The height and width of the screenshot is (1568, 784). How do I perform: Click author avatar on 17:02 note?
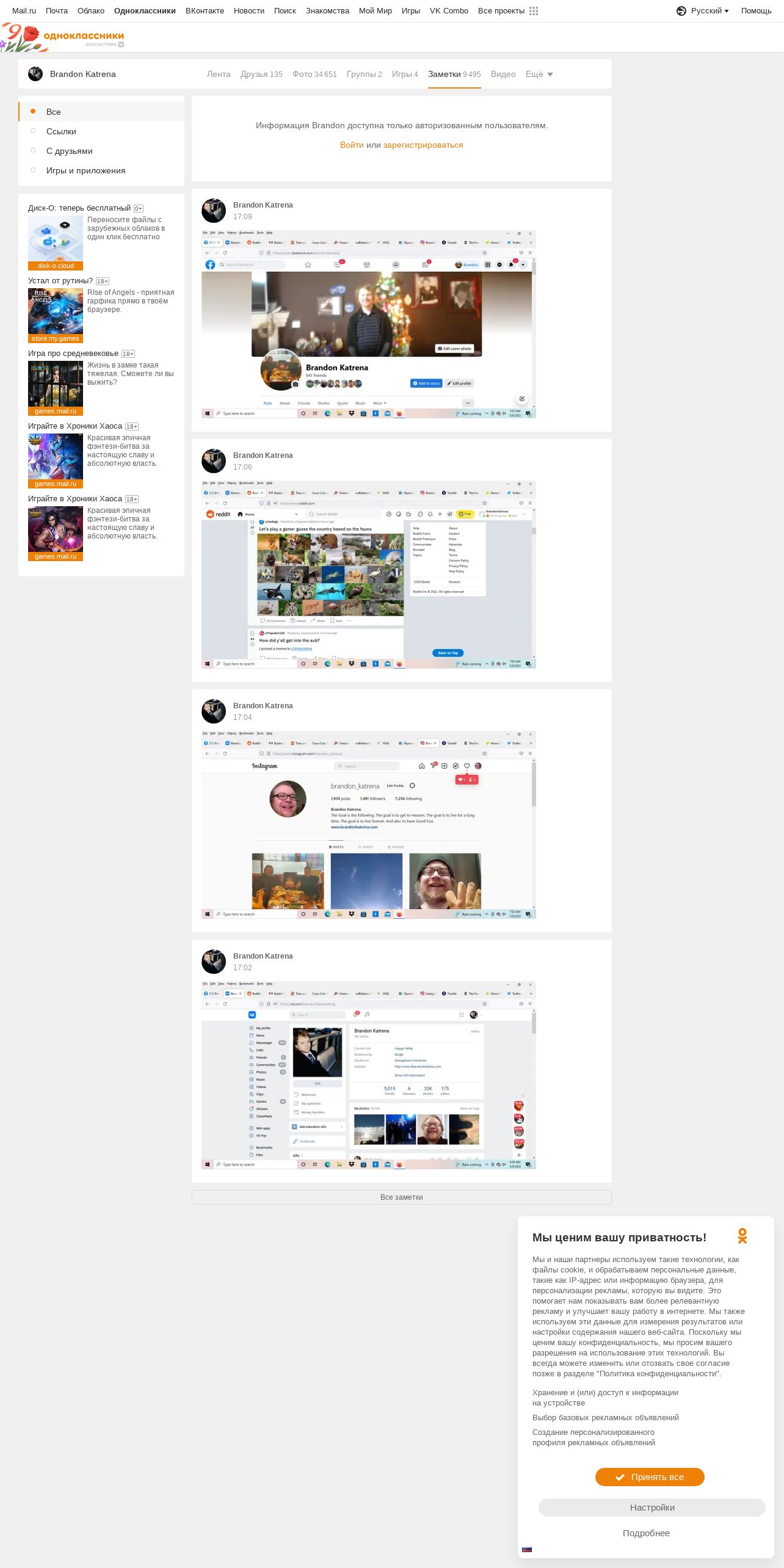click(x=214, y=962)
